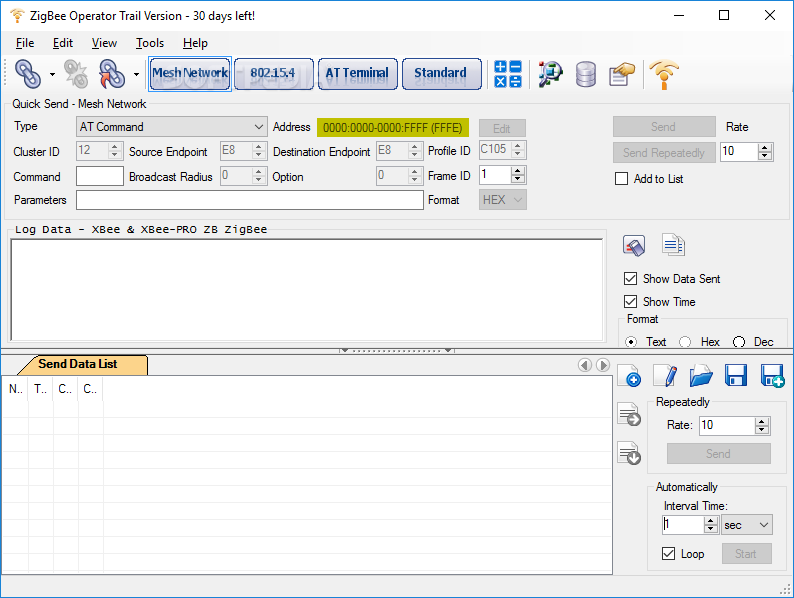Open the Edit menu
The height and width of the screenshot is (598, 794).
coord(63,43)
